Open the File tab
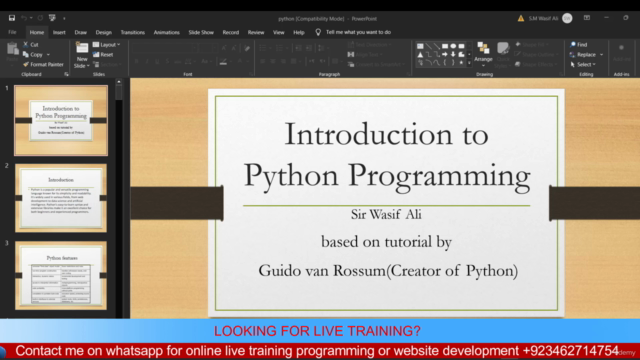Viewport: 640px width, 360px height. click(x=12, y=32)
